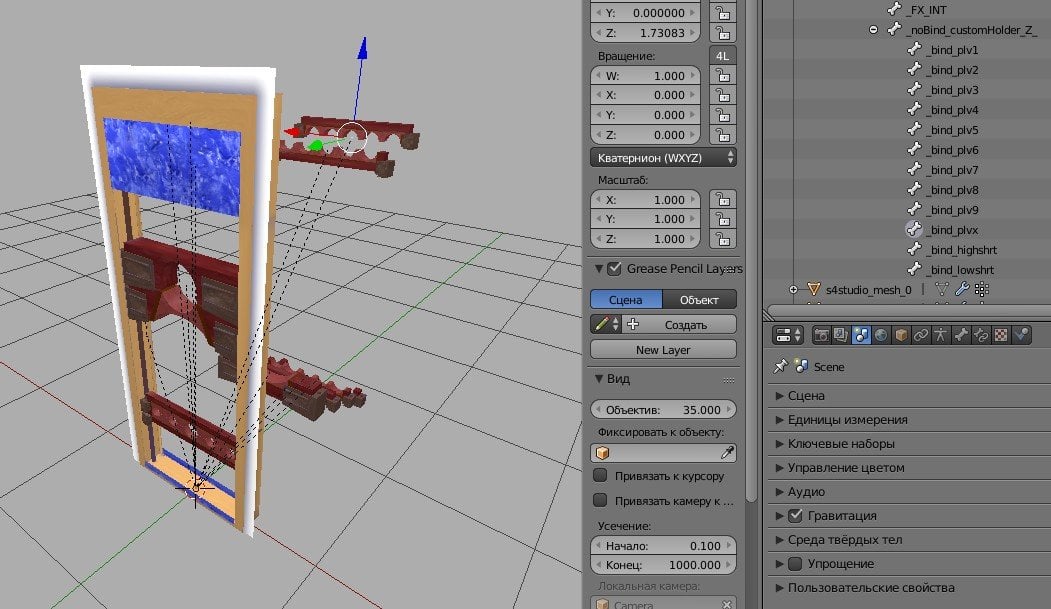
Task: Open the grease pencil data-block browse dropdown
Action: pos(606,324)
